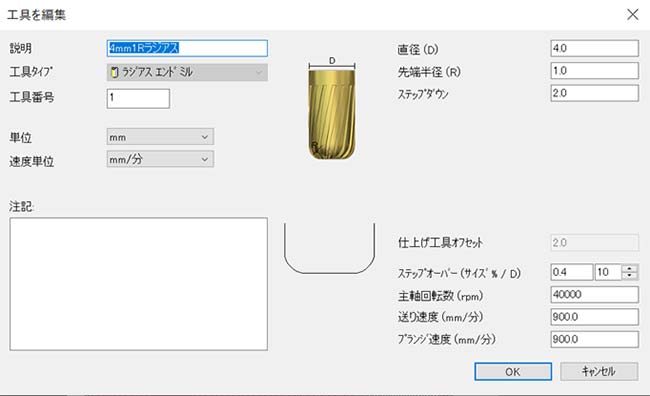
Task: Open the 速度単位 mm/分 dropdown
Action: tap(160, 159)
